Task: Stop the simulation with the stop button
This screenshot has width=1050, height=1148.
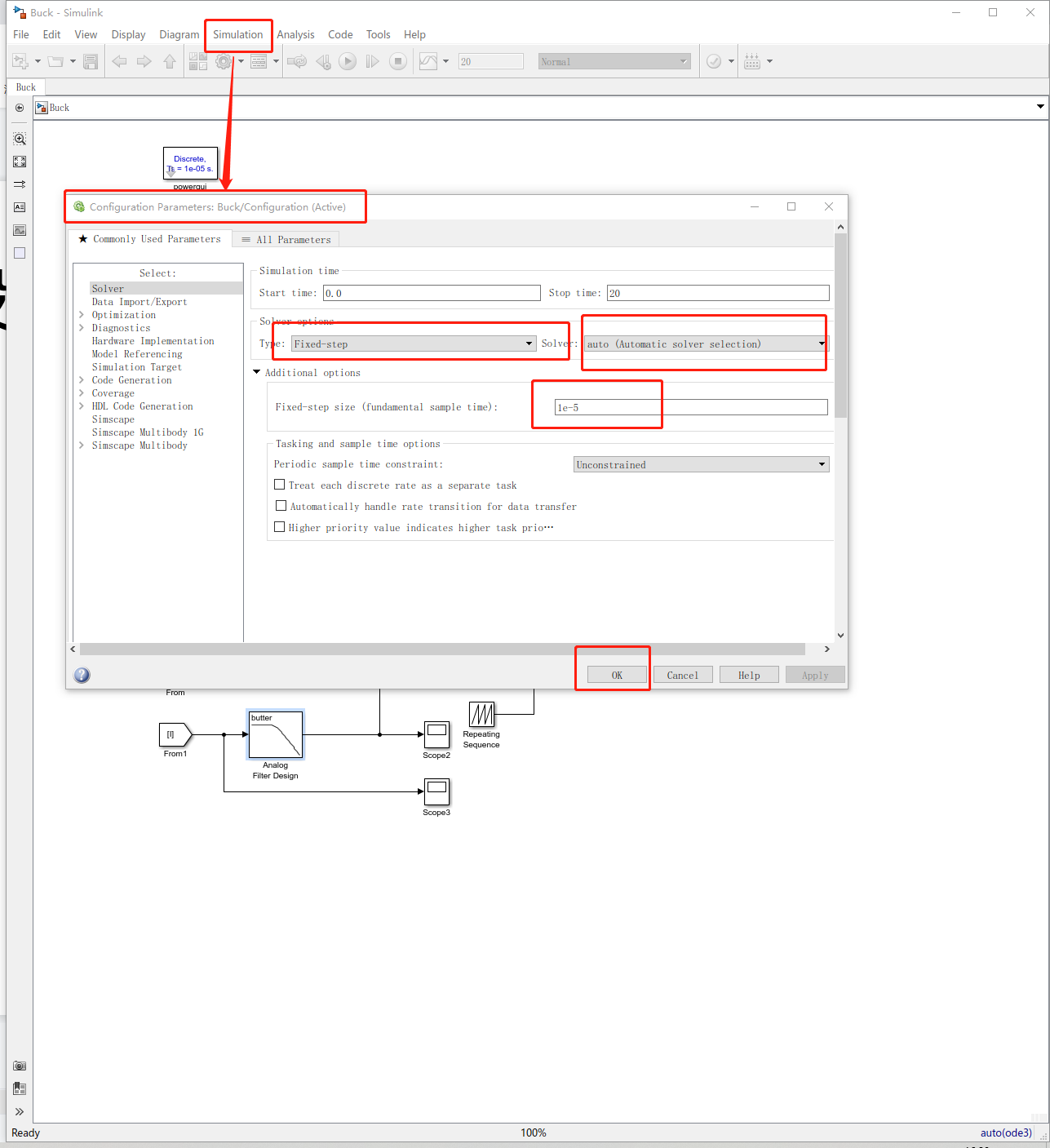Action: [x=398, y=61]
